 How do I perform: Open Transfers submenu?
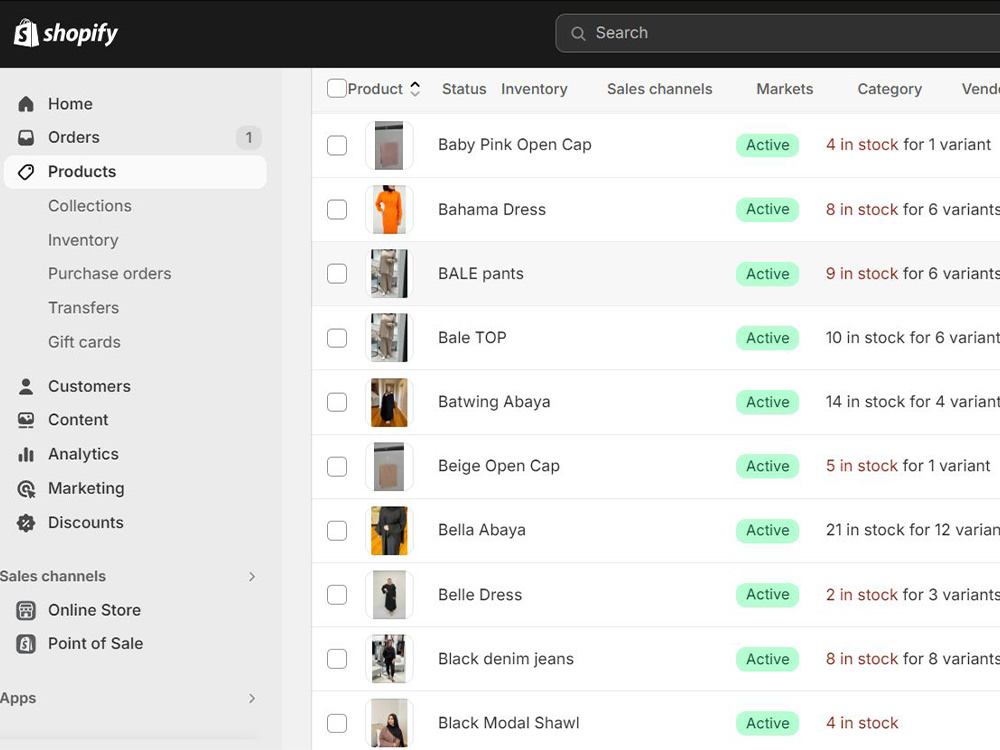[84, 308]
